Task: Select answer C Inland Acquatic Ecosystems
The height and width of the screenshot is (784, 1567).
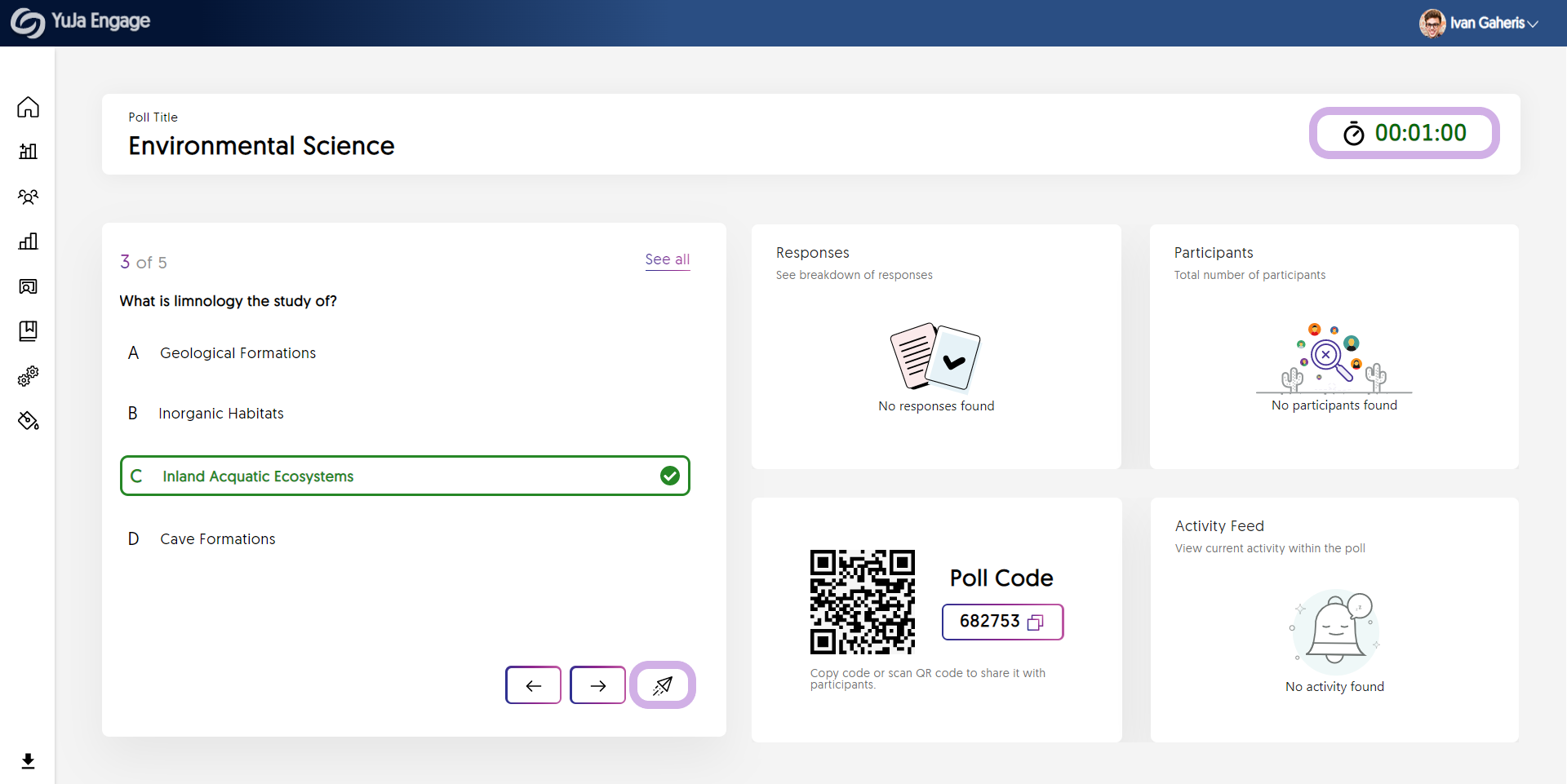Action: pos(405,476)
